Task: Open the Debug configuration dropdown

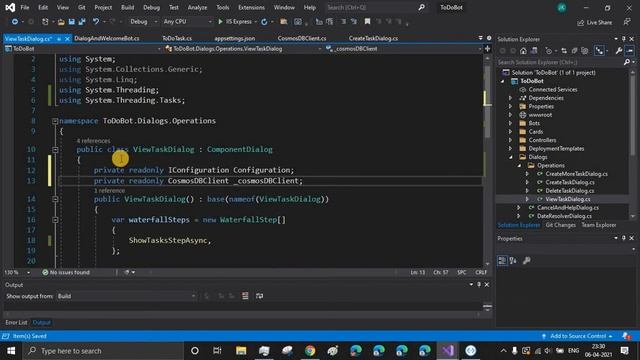Action: coord(144,22)
